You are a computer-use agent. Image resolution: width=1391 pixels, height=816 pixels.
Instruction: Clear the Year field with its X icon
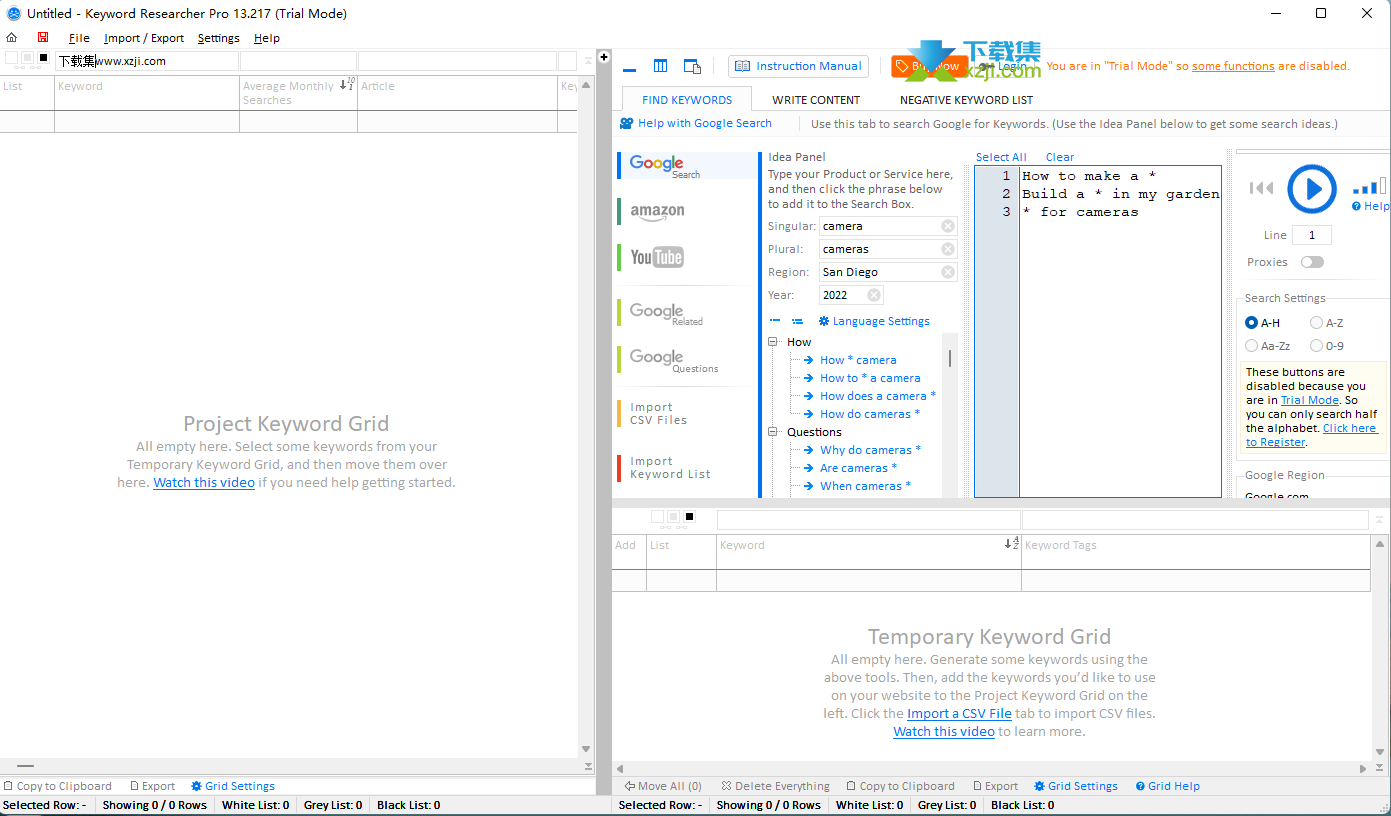(874, 295)
